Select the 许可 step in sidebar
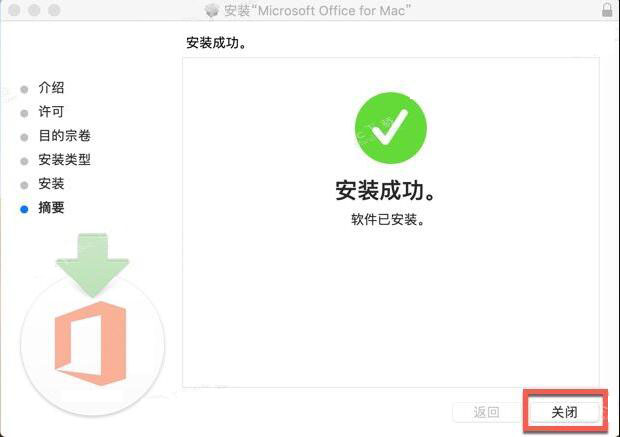Screen dimensions: 620x437 [x=51, y=112]
